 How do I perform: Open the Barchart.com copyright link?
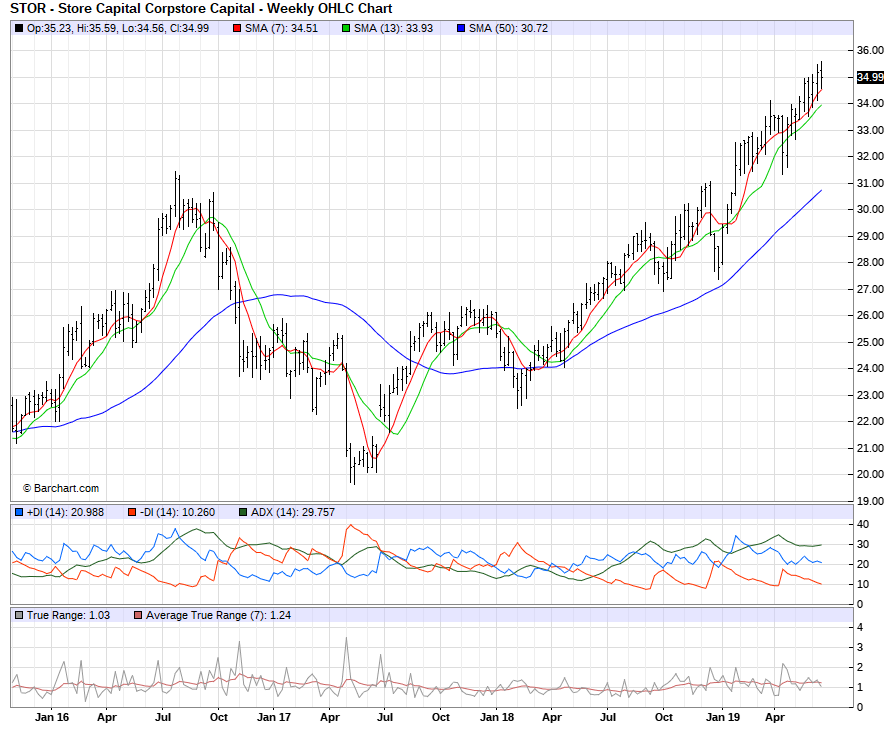[61, 488]
